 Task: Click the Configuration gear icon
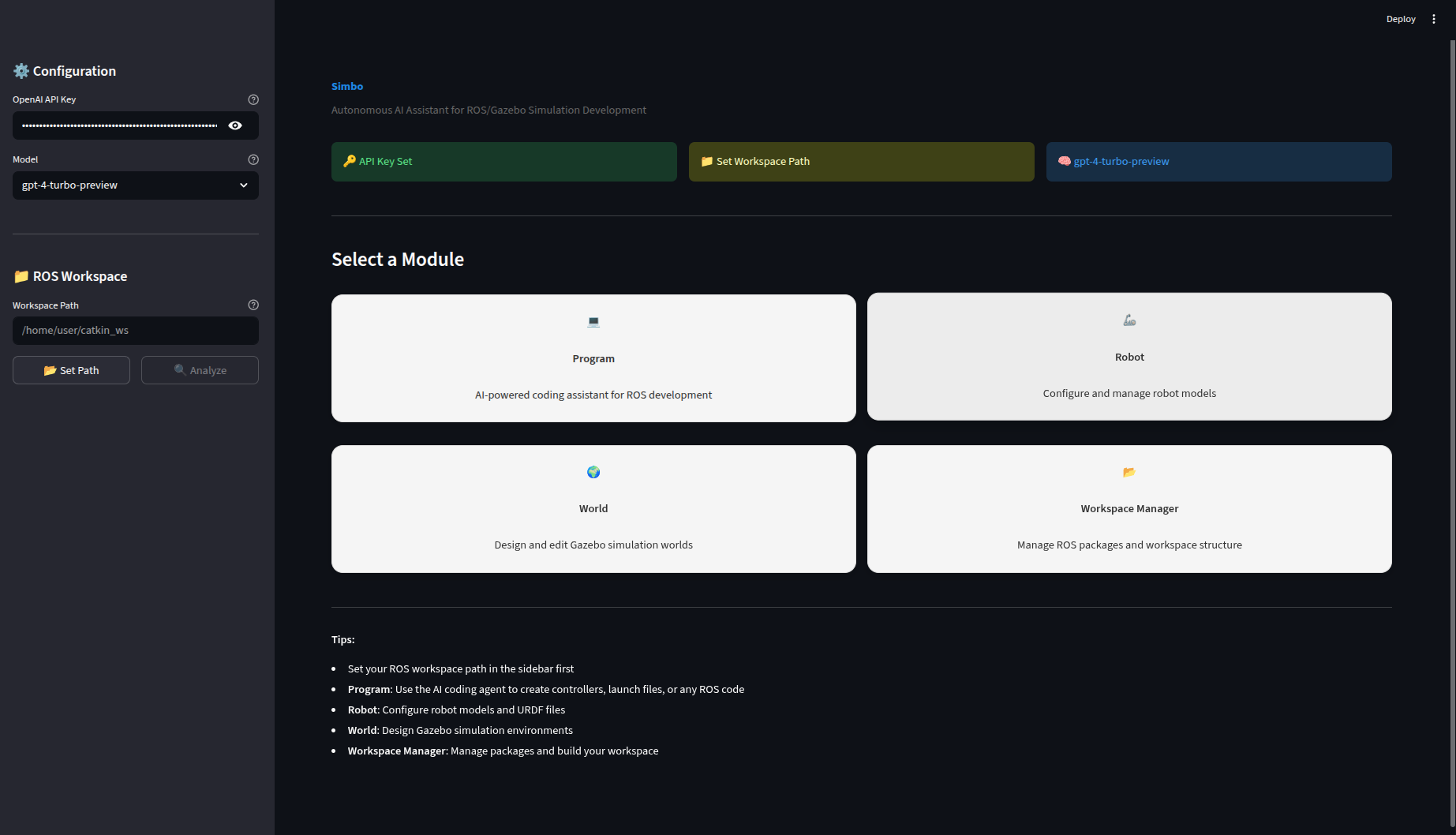point(21,71)
